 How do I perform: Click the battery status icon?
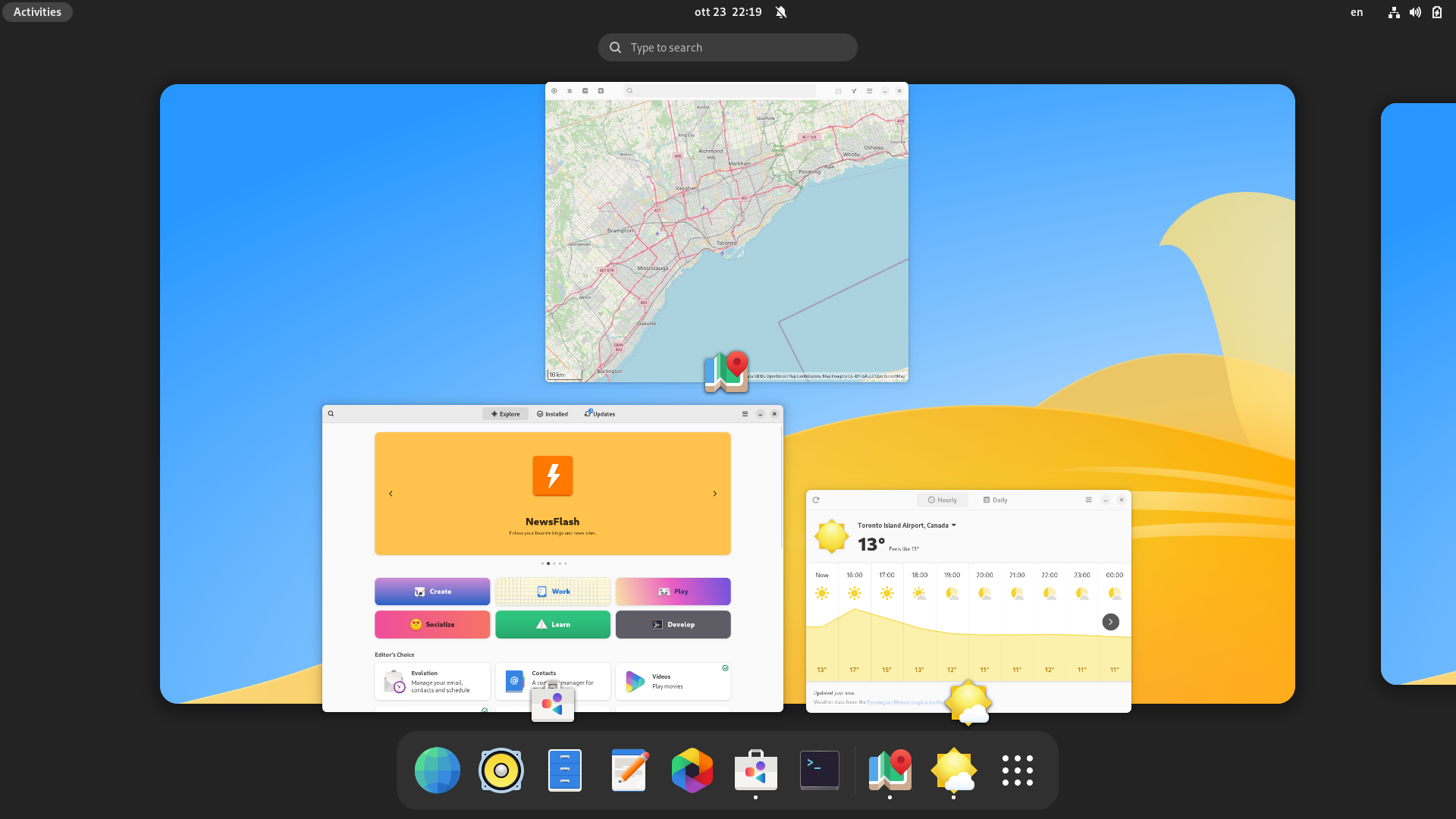tap(1437, 12)
